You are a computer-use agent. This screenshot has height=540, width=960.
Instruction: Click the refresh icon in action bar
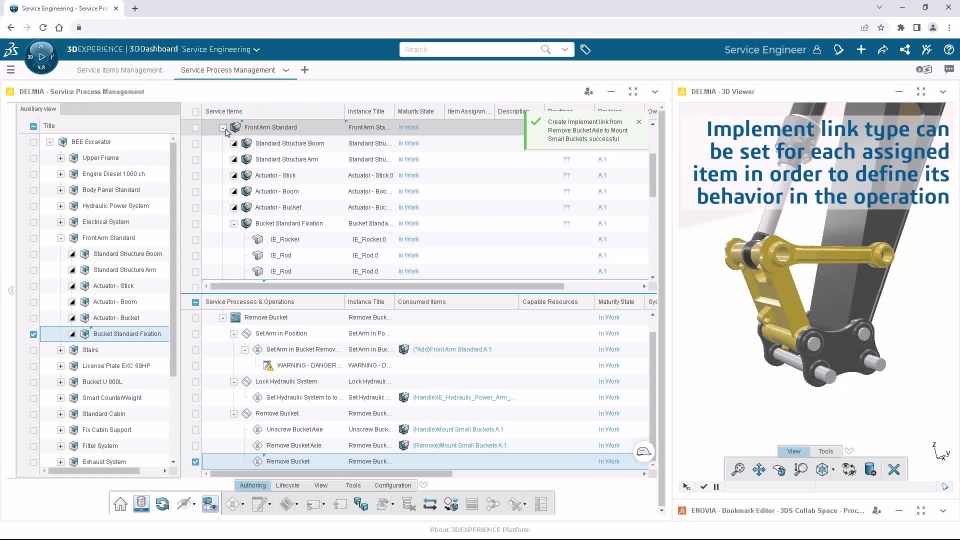[x=162, y=504]
